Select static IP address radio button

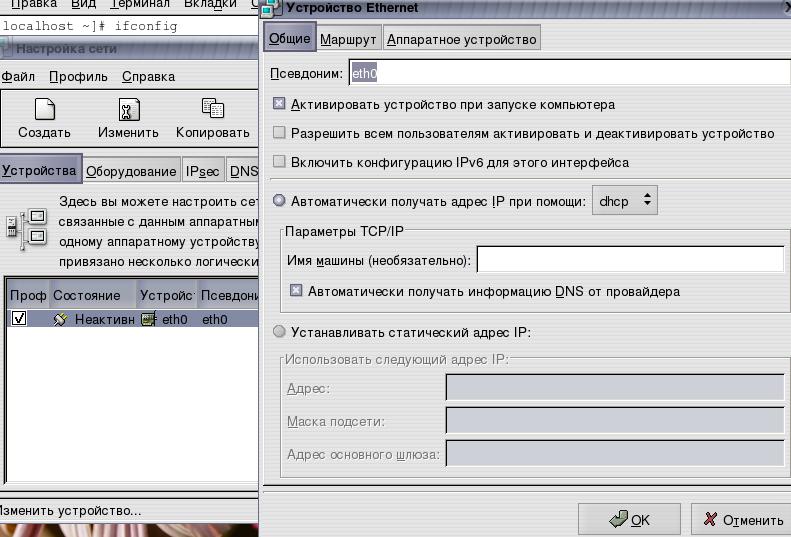279,332
